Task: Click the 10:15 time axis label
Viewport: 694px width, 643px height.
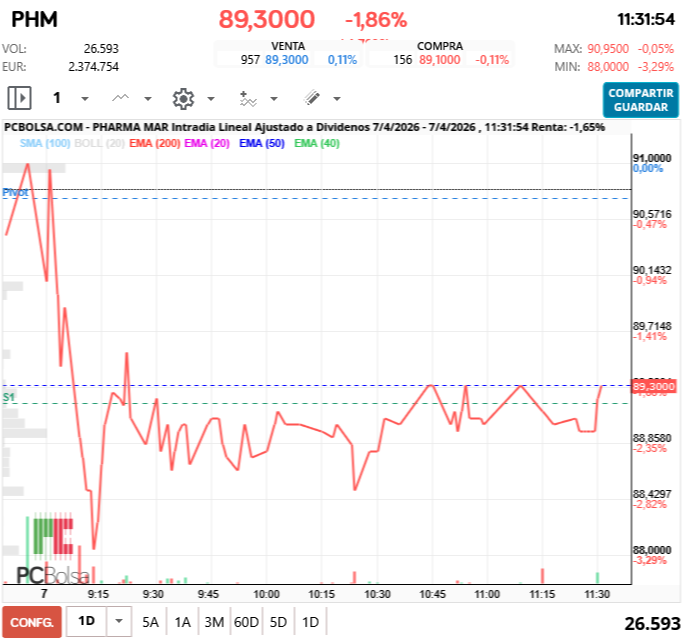Action: [x=321, y=594]
